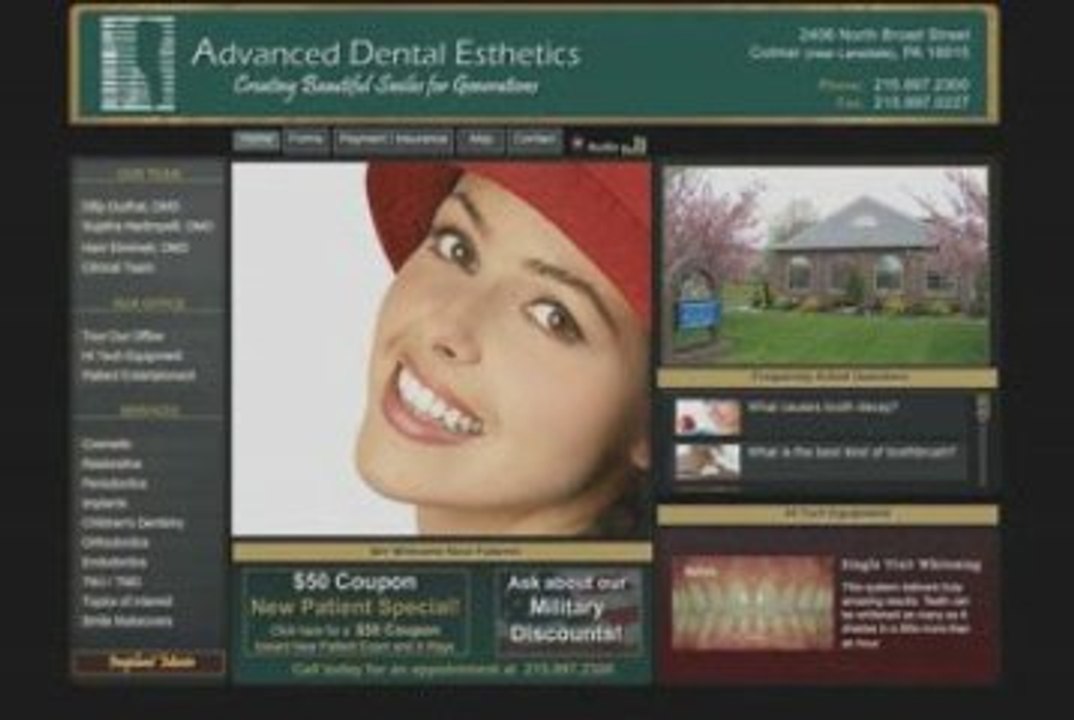Click the Advanced Dental Esthetics logo icon
Viewport: 1074px width, 720px height.
pos(138,64)
